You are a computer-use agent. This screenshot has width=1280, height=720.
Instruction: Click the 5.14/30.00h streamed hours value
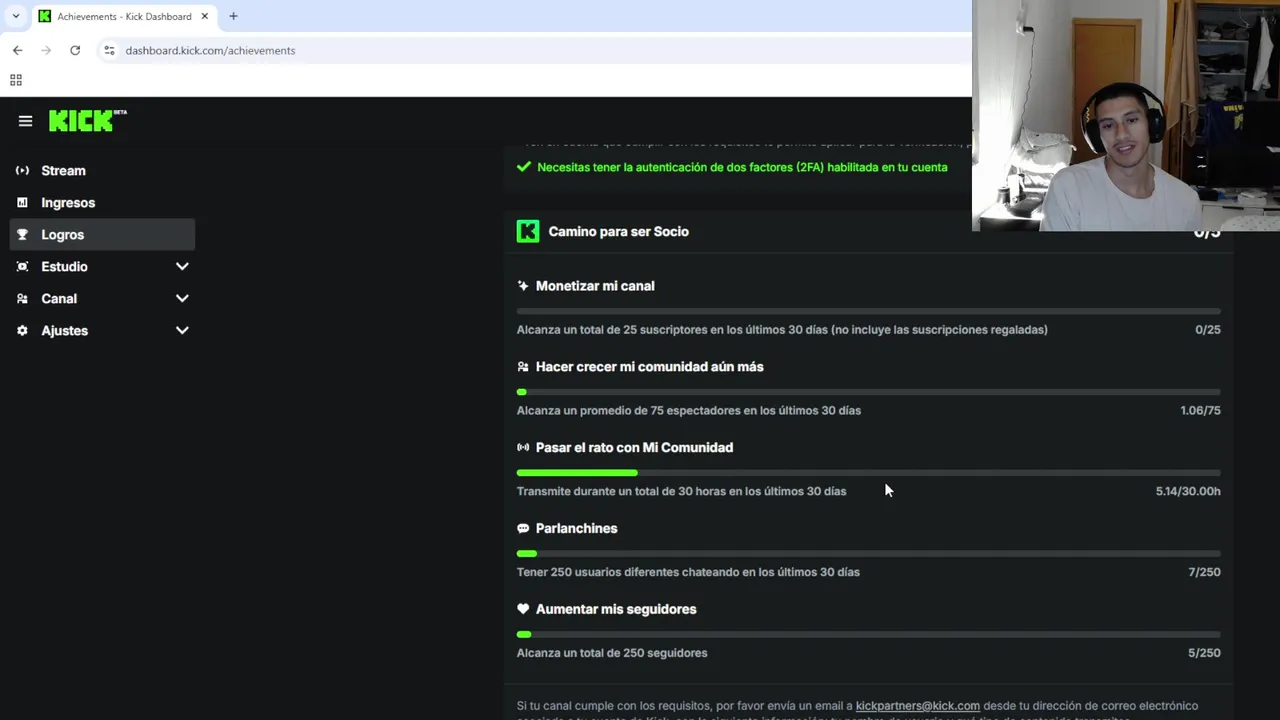click(1188, 492)
